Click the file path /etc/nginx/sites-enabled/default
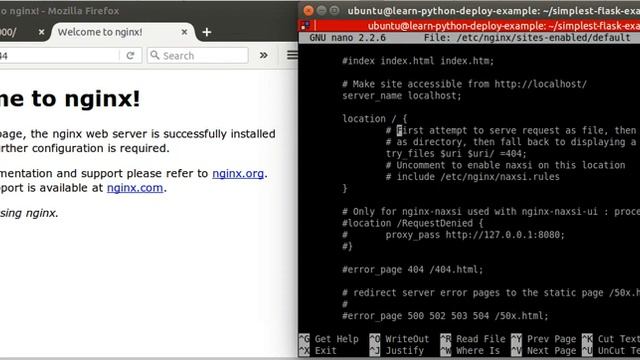Screen dimensions: 640x360 (543, 38)
